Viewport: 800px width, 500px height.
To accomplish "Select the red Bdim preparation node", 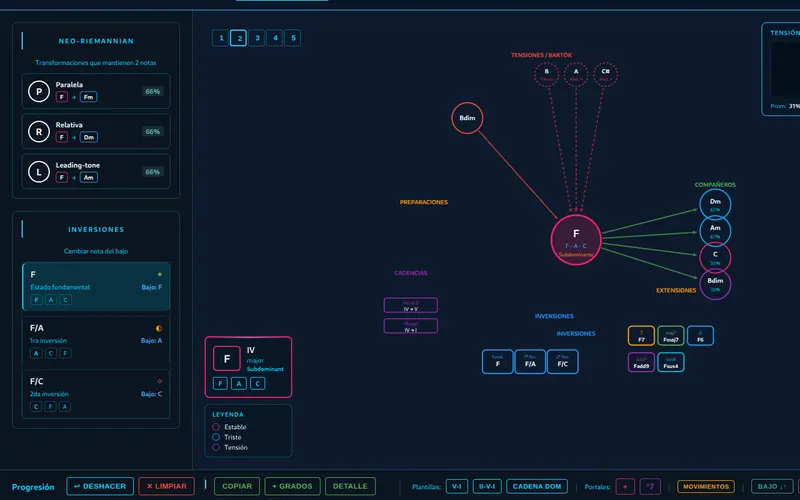I will click(467, 118).
